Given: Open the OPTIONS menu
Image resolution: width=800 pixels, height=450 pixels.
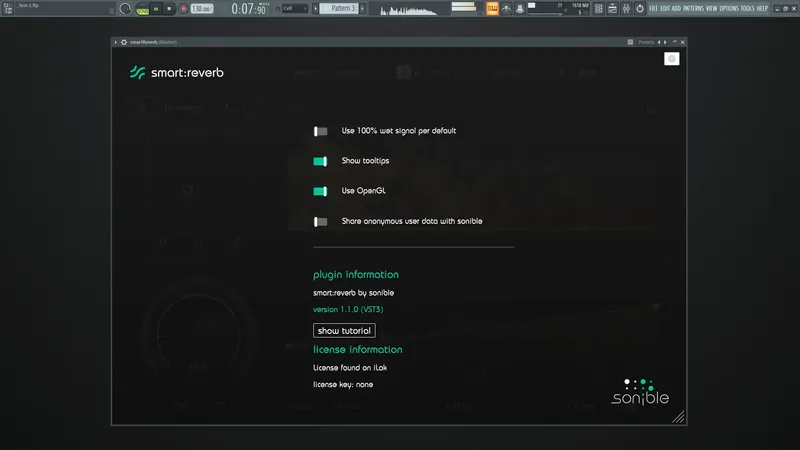Looking at the screenshot, I should pos(729,9).
